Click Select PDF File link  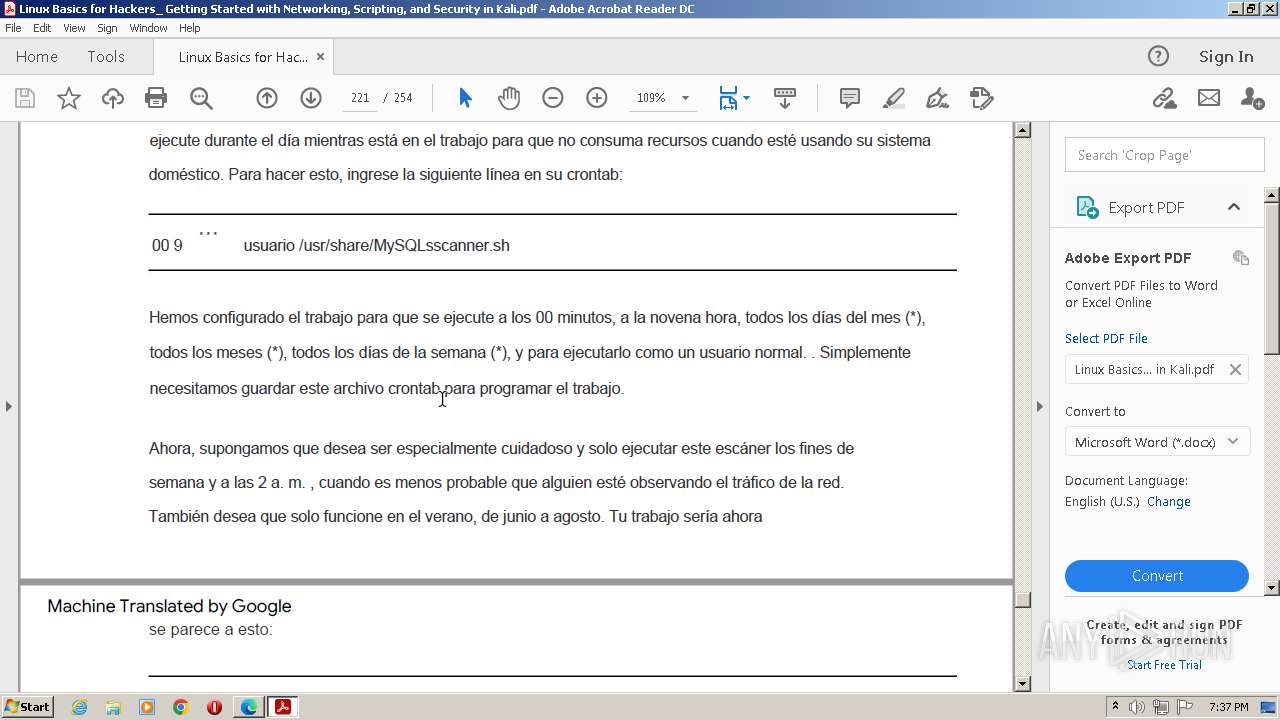[1106, 338]
